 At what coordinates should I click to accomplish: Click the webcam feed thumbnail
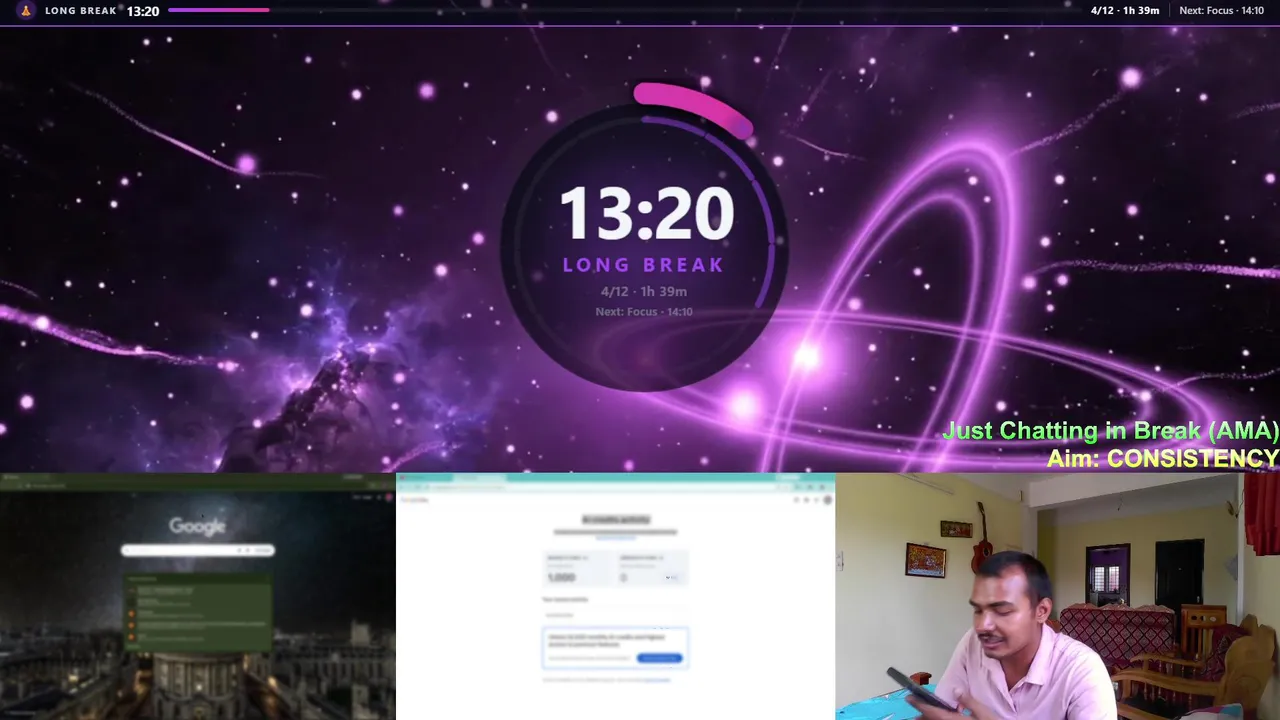[1058, 597]
